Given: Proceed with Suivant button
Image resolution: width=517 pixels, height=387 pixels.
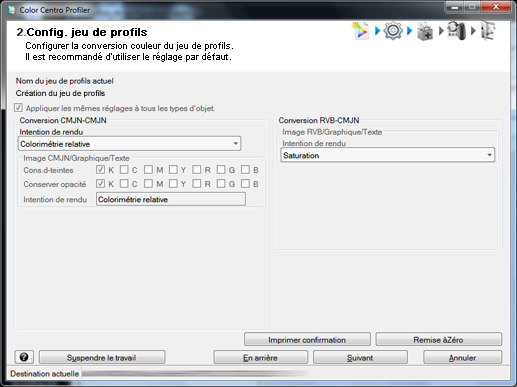Looking at the screenshot, I should tap(360, 357).
